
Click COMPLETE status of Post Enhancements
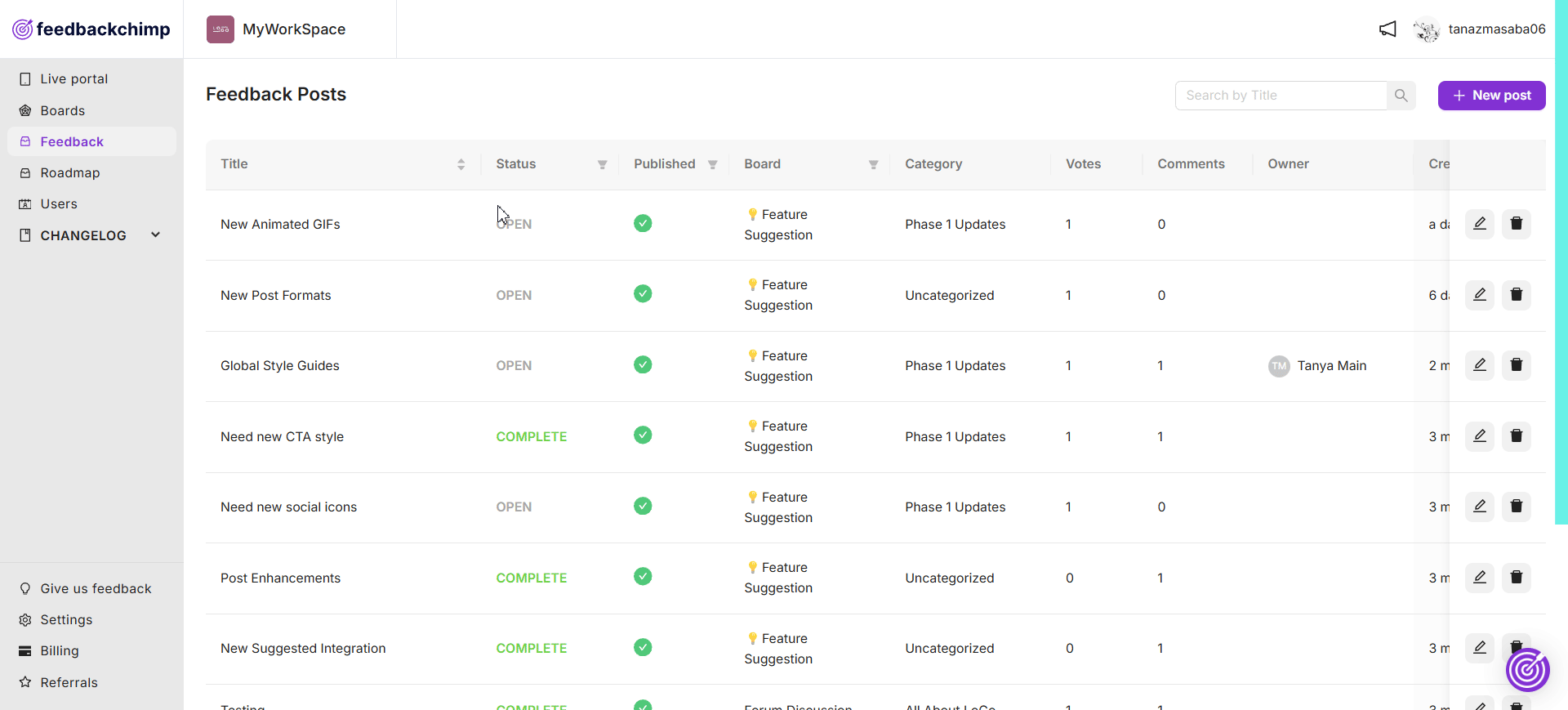pyautogui.click(x=532, y=578)
